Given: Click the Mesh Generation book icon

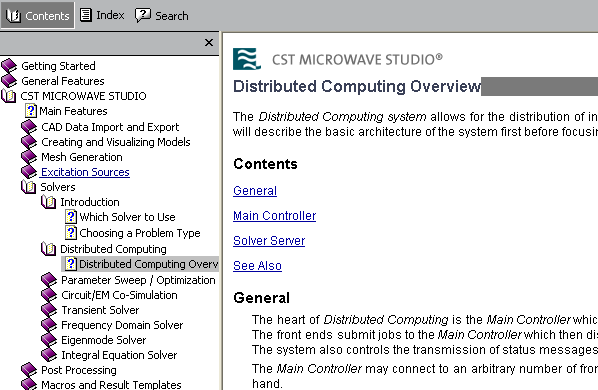Looking at the screenshot, I should coord(29,157).
